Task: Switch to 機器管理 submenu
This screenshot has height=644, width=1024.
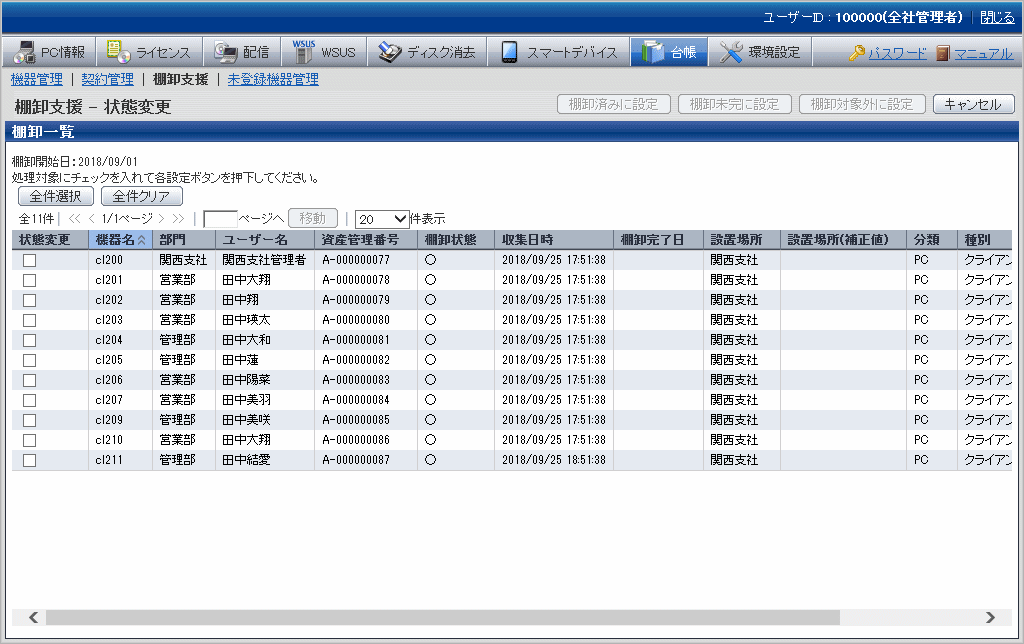Action: [x=36, y=79]
